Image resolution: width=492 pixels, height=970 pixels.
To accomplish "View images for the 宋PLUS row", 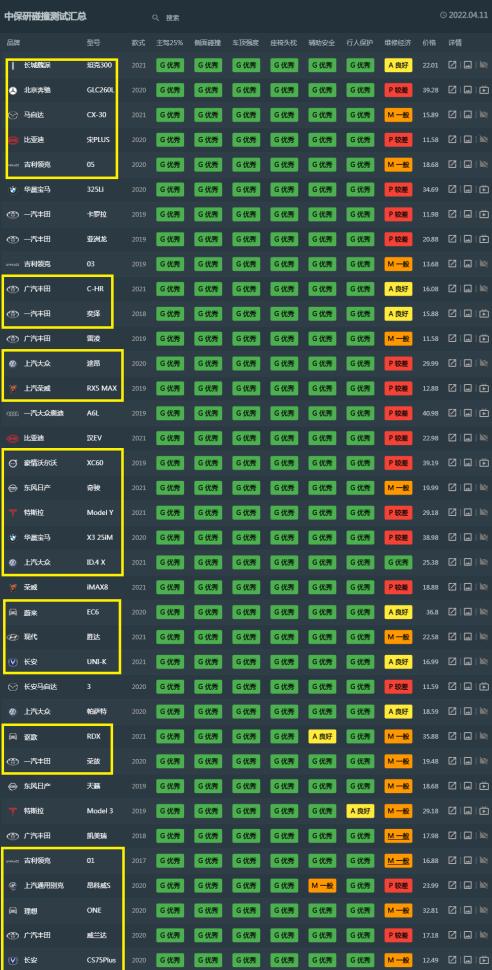I will click(x=468, y=140).
